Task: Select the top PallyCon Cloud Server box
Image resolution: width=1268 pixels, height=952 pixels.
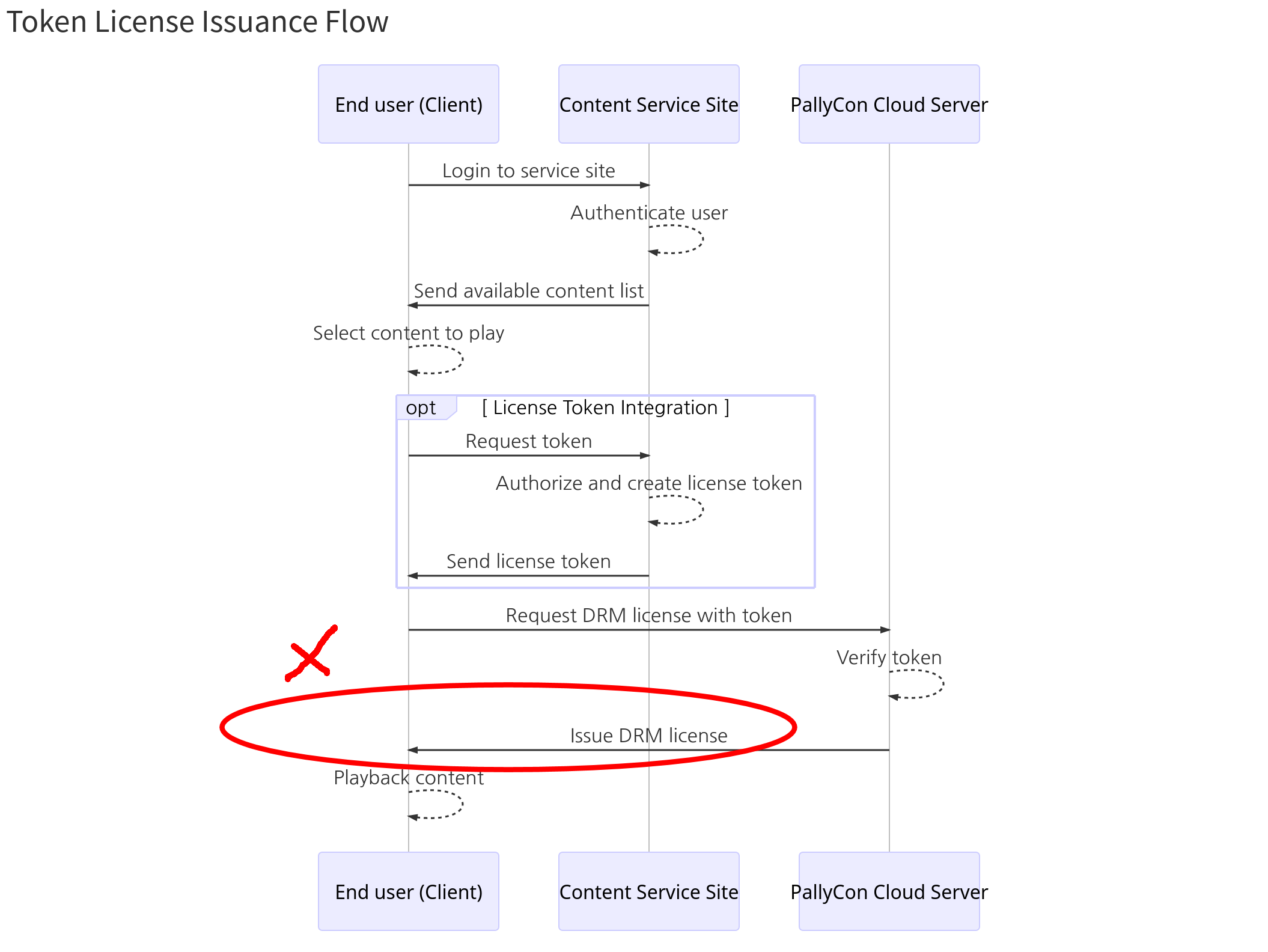Action: click(x=889, y=105)
